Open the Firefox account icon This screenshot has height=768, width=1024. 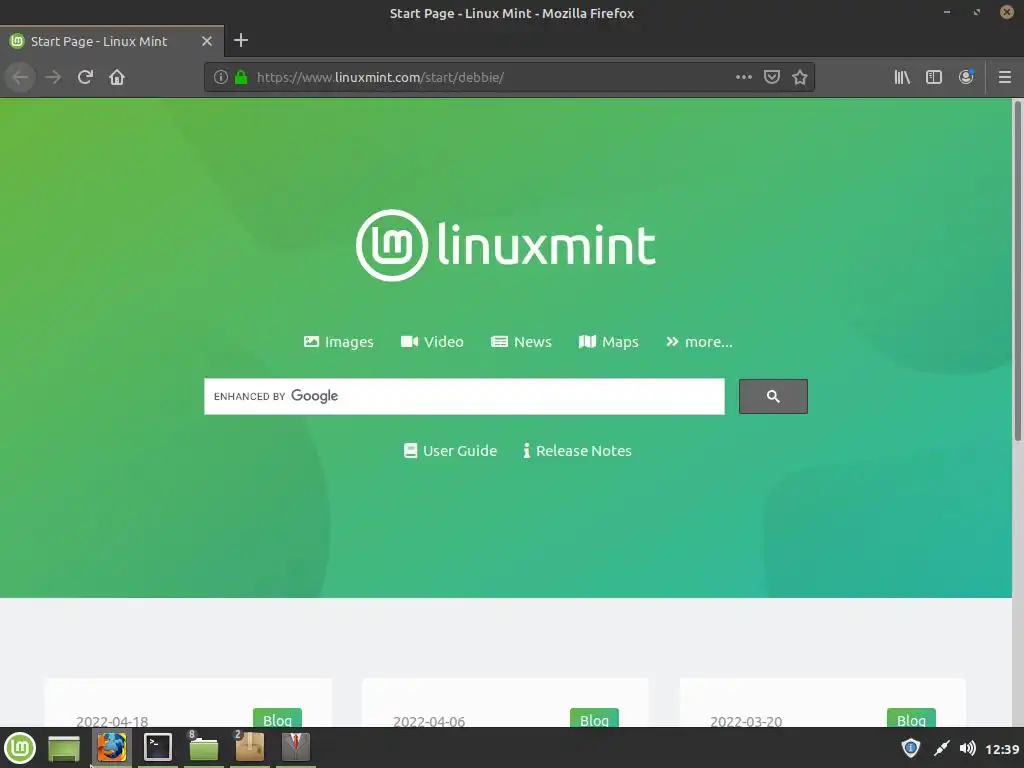point(966,77)
